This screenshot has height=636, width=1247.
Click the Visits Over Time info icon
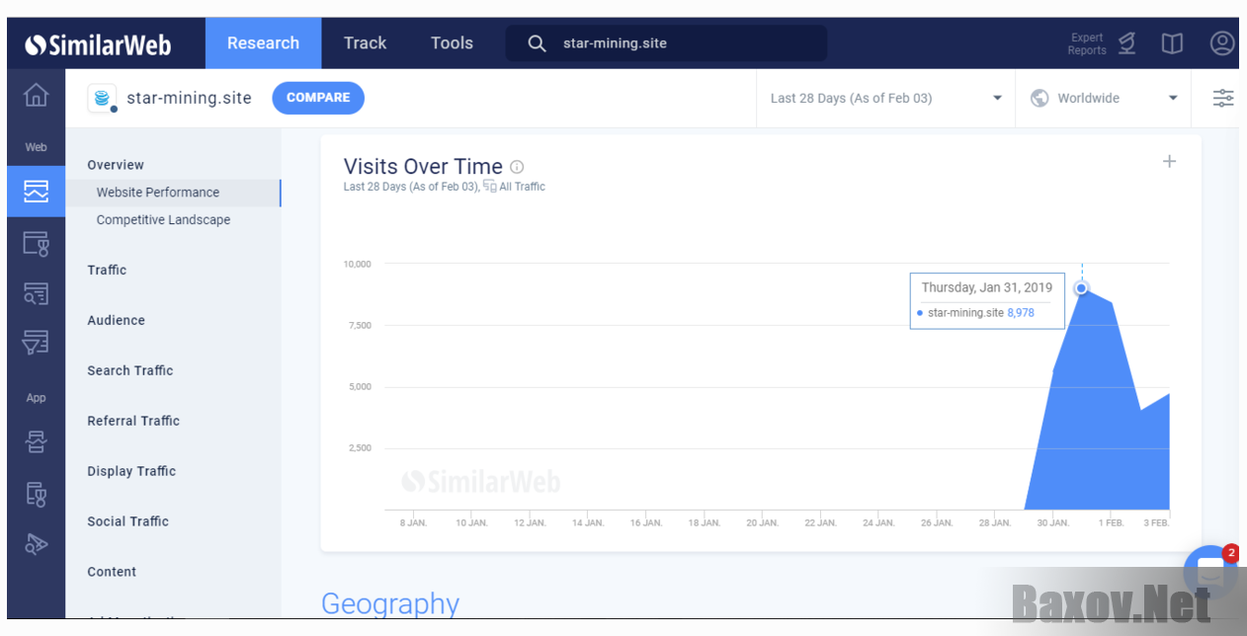517,167
